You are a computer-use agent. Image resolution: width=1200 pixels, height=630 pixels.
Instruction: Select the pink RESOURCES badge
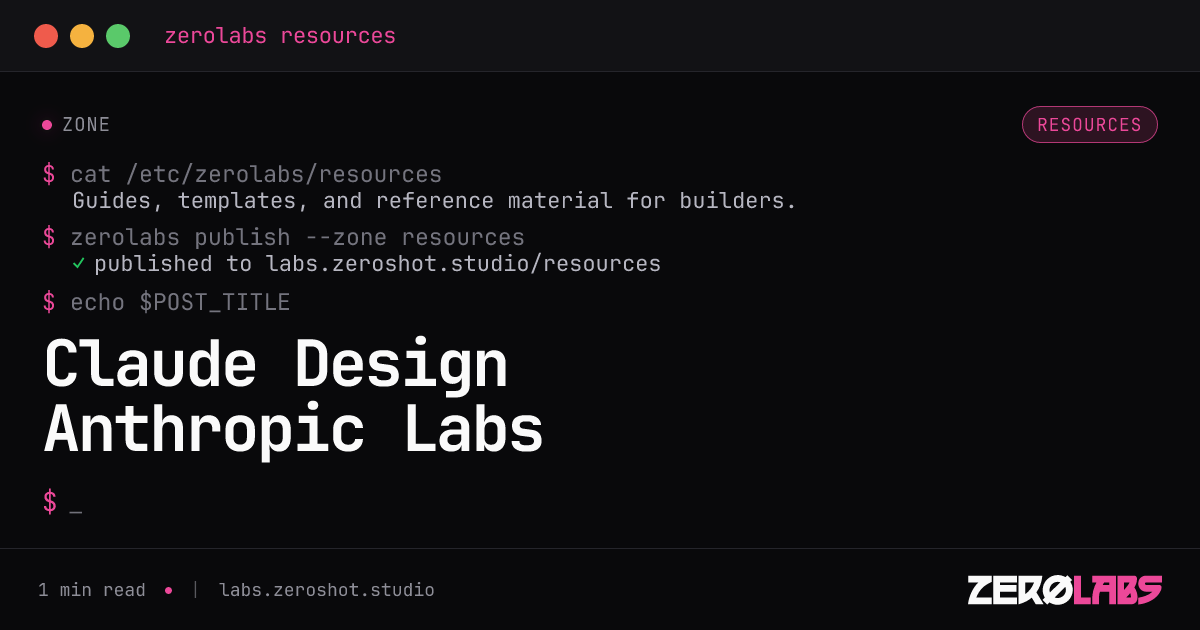click(x=1089, y=125)
